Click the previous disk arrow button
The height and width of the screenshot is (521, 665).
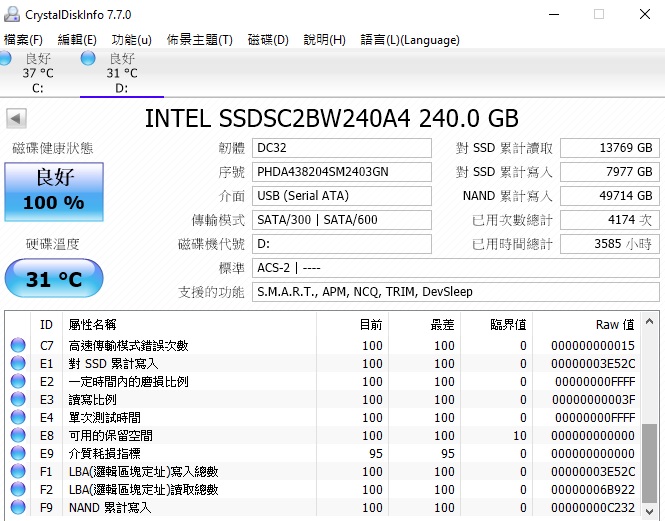click(x=17, y=118)
